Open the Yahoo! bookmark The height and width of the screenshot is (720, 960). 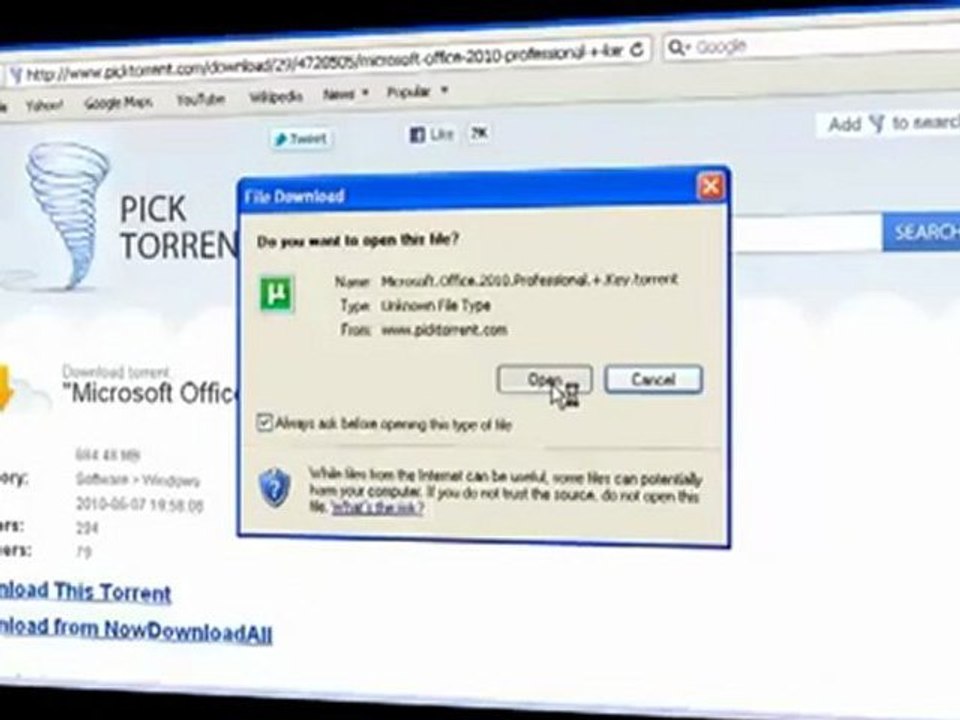45,105
